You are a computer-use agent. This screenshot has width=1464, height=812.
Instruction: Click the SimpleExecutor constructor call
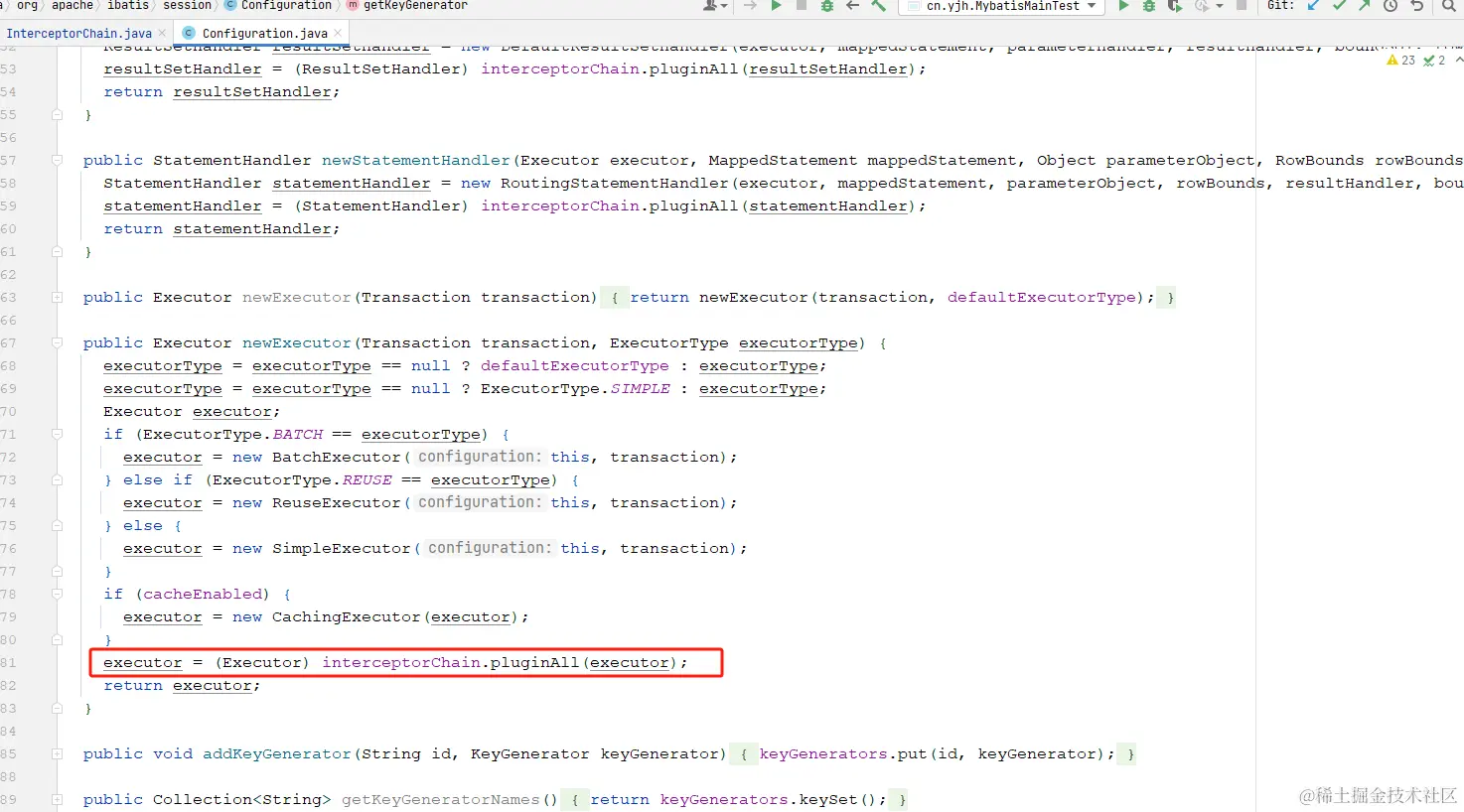[341, 548]
